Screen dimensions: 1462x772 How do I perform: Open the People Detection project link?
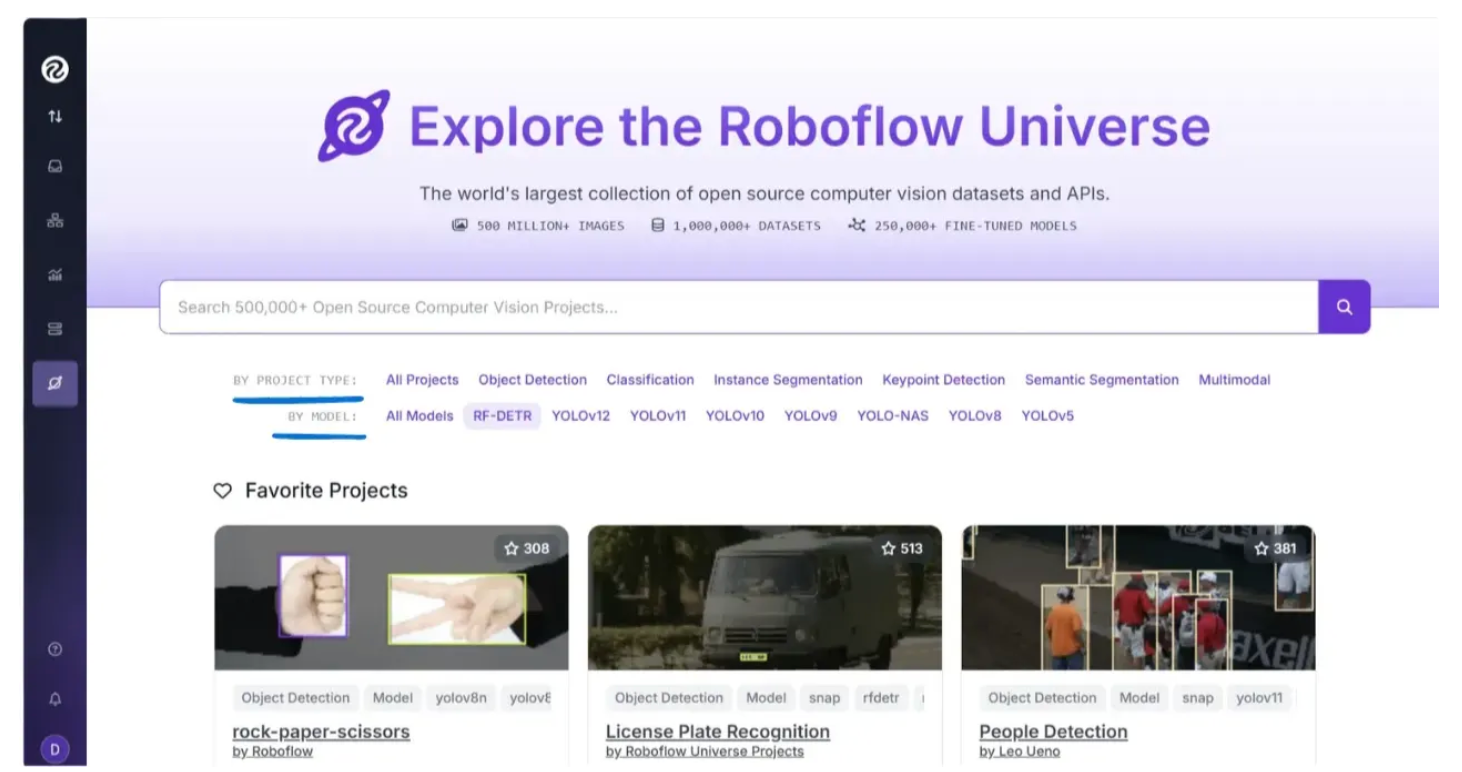[1053, 732]
